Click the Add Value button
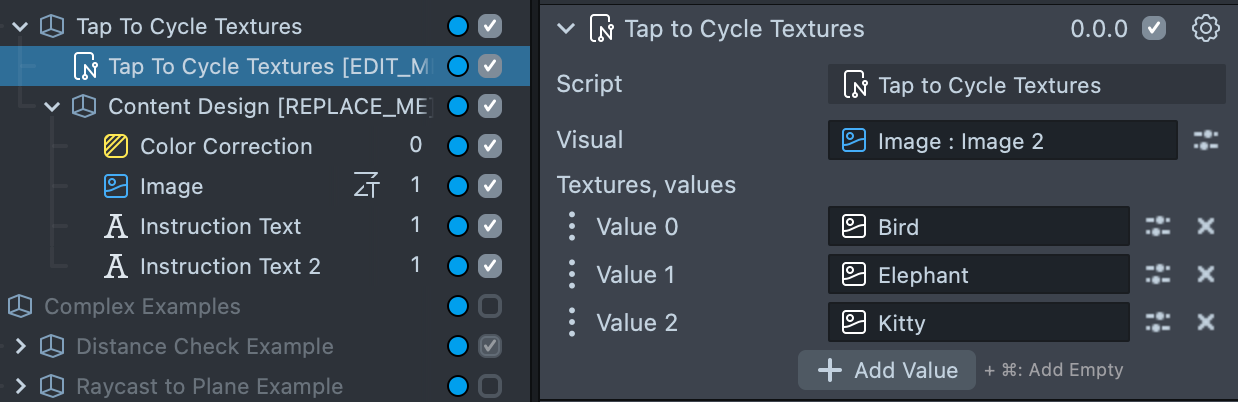This screenshot has height=402, width=1238. [887, 370]
